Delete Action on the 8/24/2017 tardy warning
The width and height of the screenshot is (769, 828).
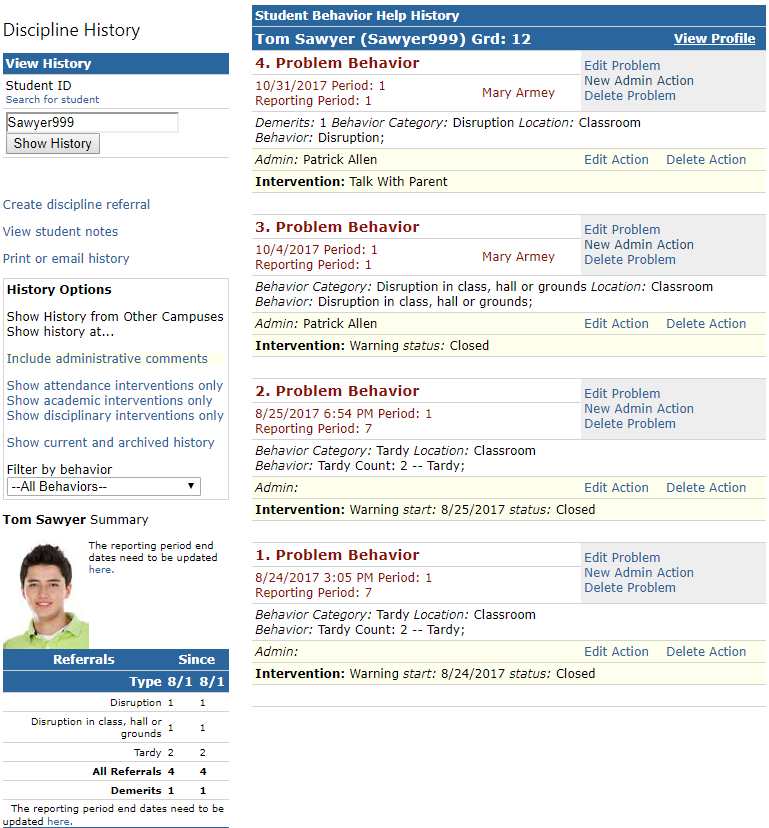706,652
